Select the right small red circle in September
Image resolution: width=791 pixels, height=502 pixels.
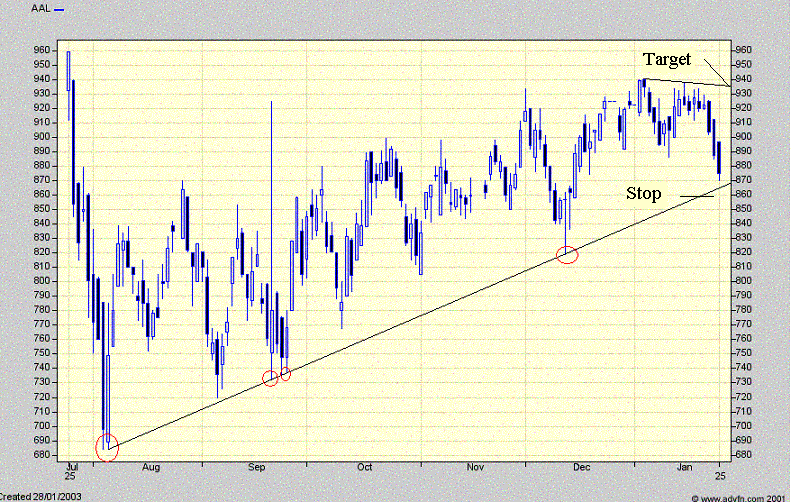286,374
